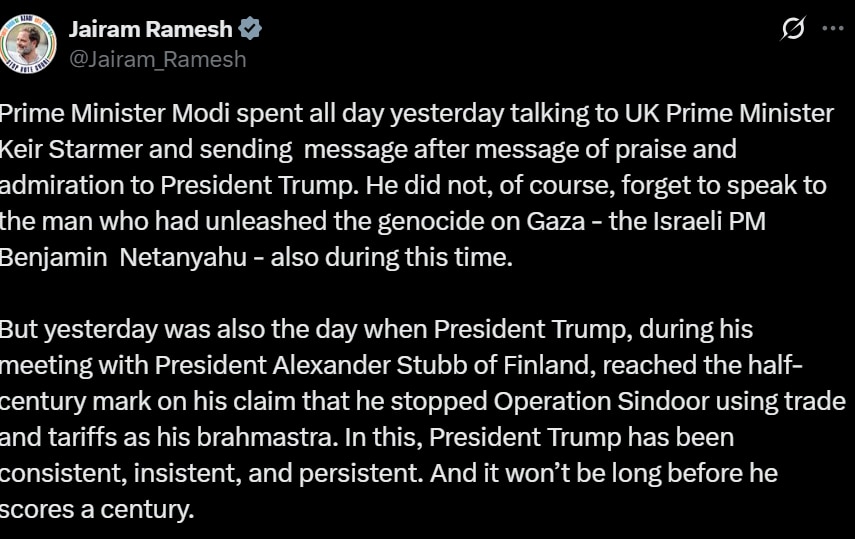
Task: Open the Grok actions icon
Action: [793, 29]
